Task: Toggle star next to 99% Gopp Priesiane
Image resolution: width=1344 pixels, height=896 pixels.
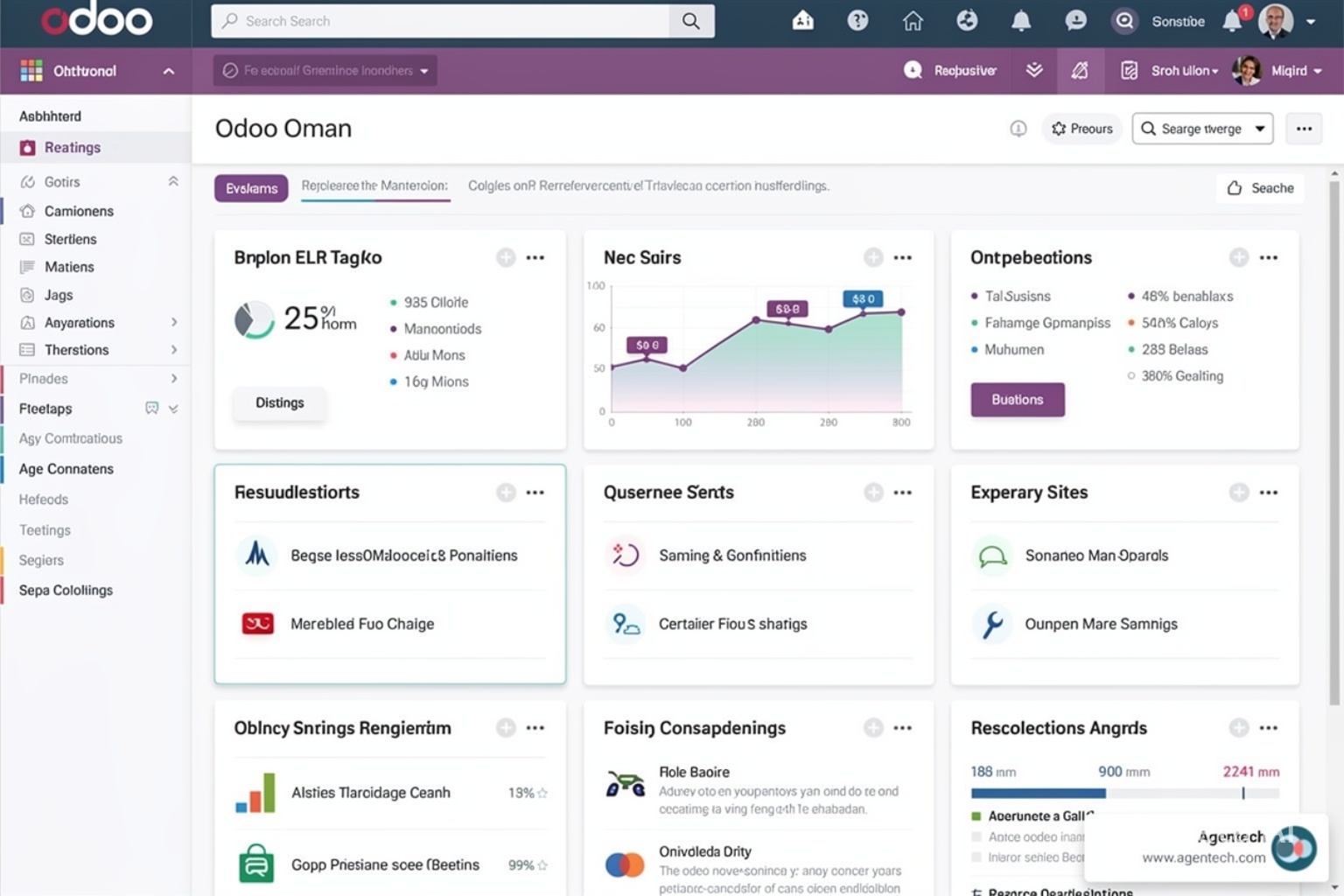Action: pos(542,865)
